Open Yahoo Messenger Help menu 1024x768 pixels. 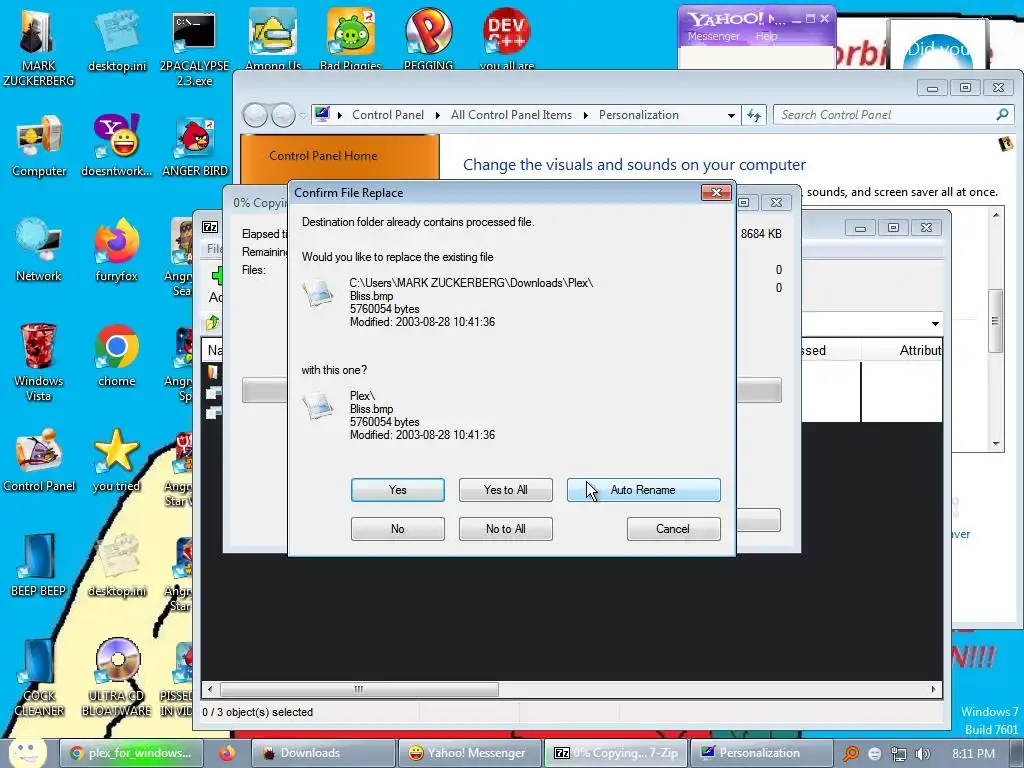(x=767, y=37)
